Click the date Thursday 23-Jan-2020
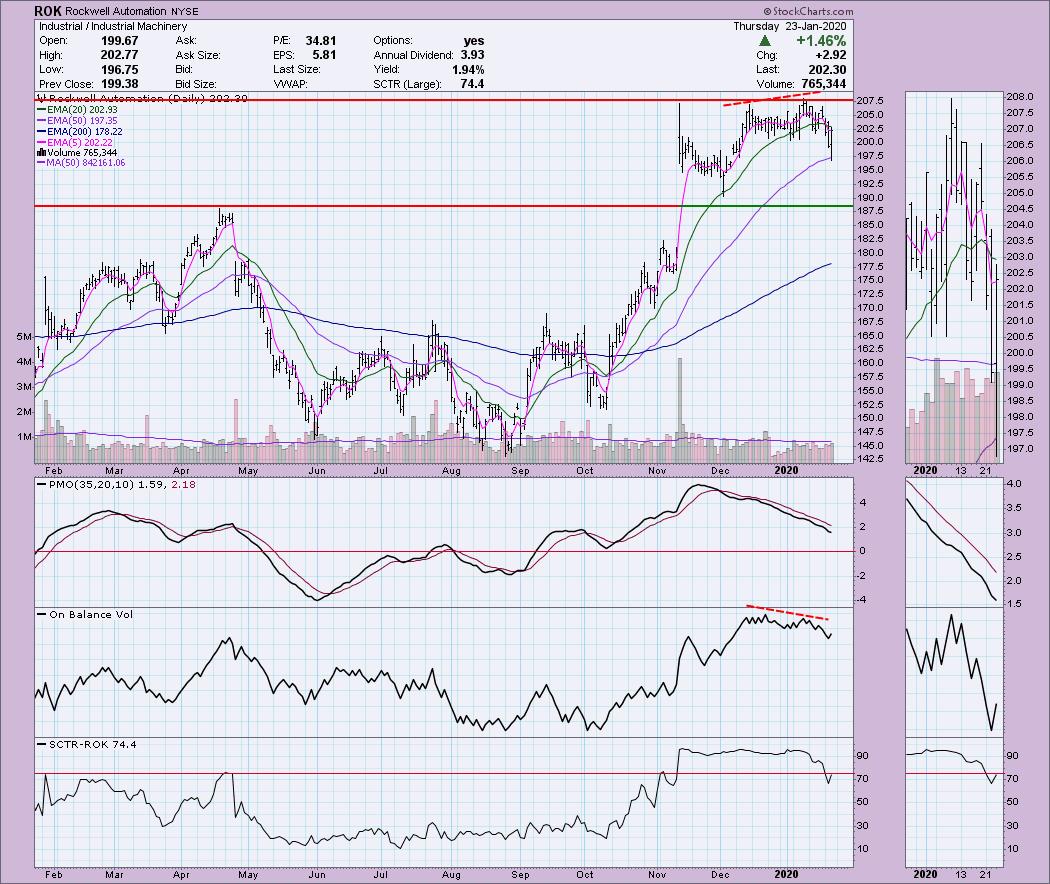 click(x=790, y=26)
